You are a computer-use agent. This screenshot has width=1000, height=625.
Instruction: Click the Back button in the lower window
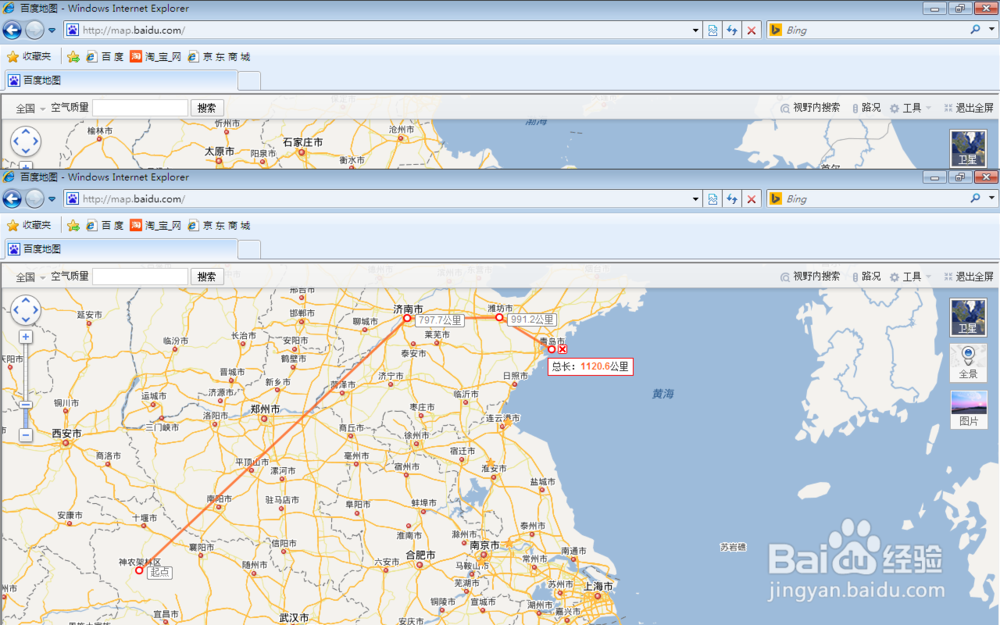tap(12, 199)
